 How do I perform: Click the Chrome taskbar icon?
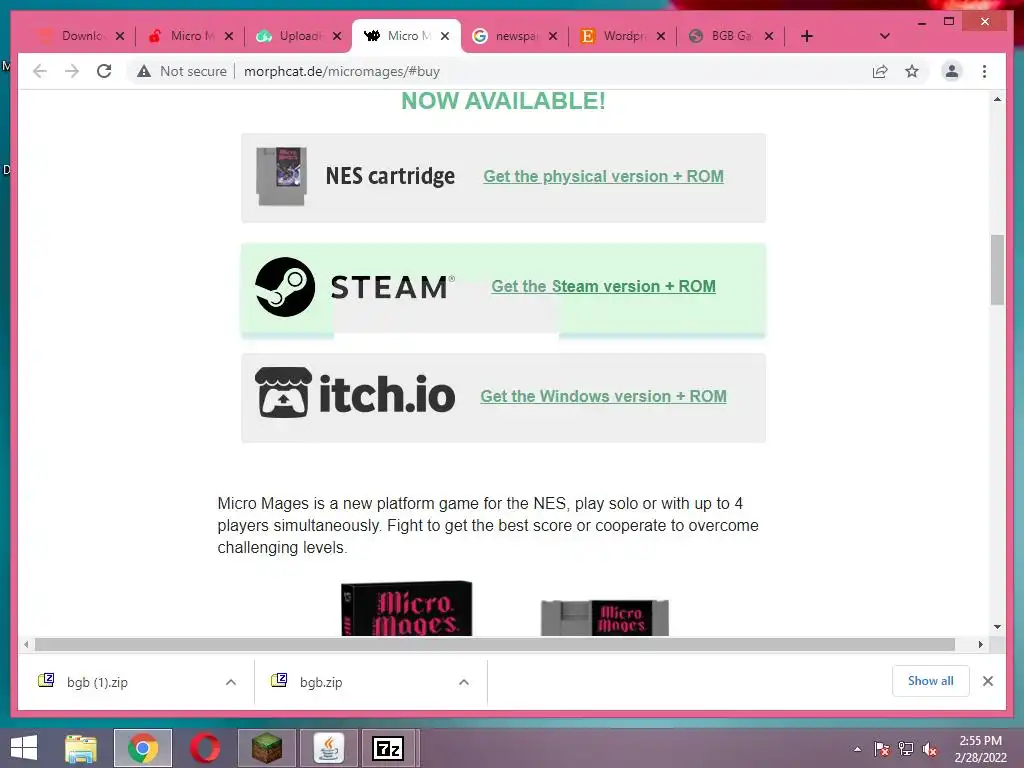[143, 748]
